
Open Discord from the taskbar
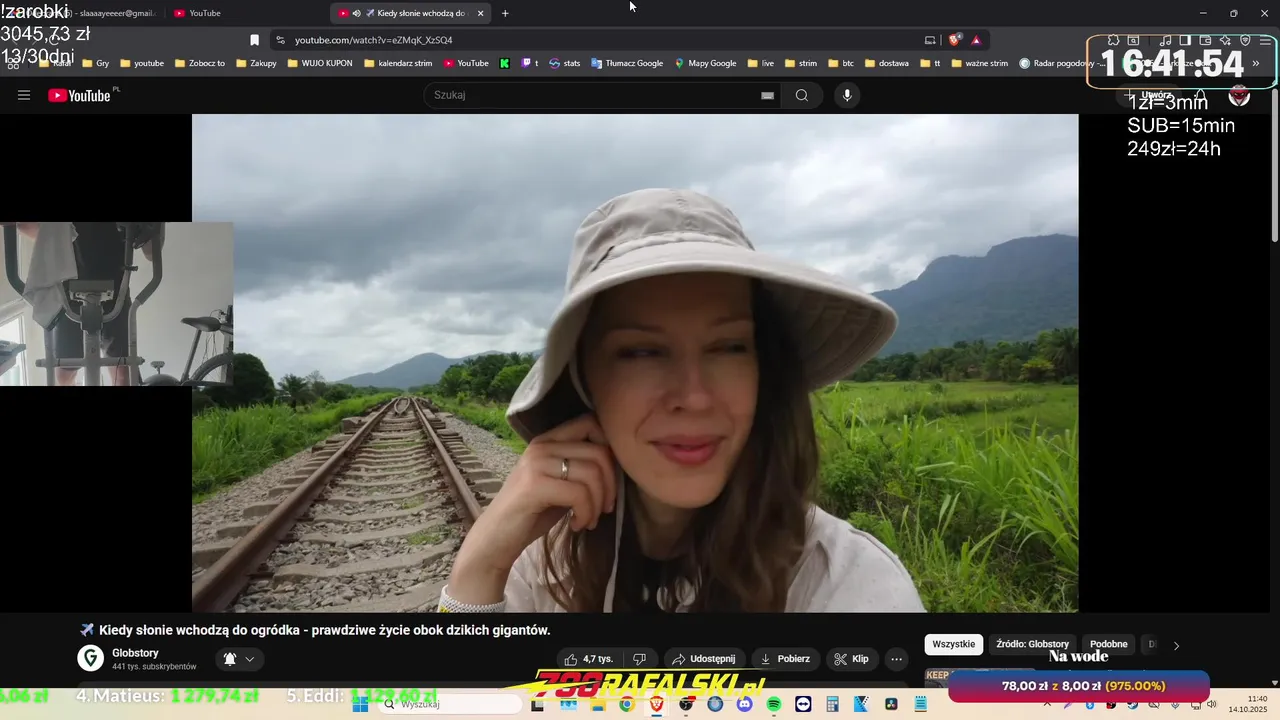[x=744, y=704]
